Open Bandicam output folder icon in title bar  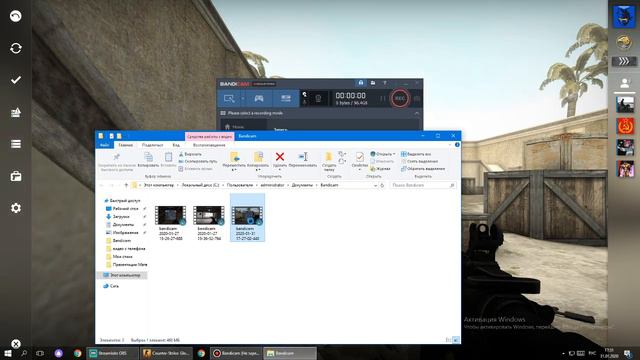(x=373, y=83)
